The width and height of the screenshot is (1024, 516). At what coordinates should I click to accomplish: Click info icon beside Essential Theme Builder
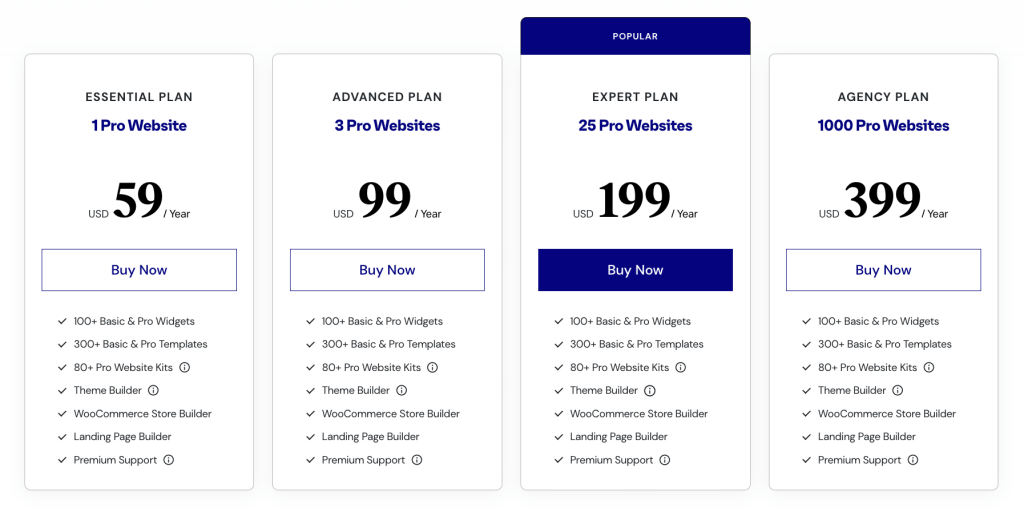(153, 390)
